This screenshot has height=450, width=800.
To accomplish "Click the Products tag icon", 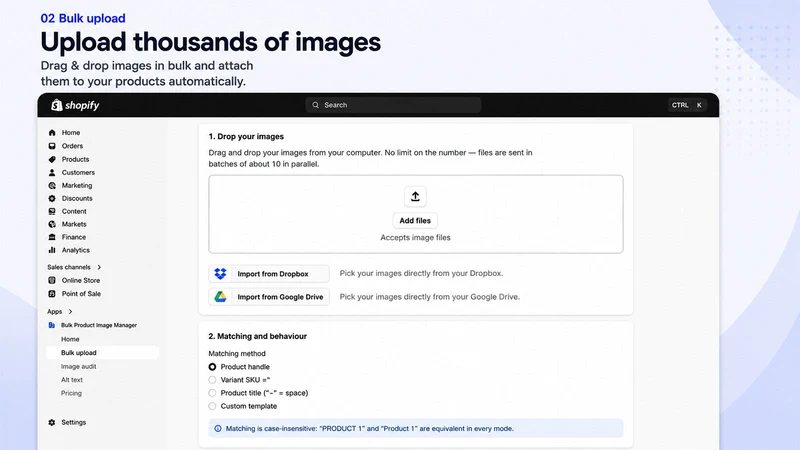I will (x=52, y=159).
